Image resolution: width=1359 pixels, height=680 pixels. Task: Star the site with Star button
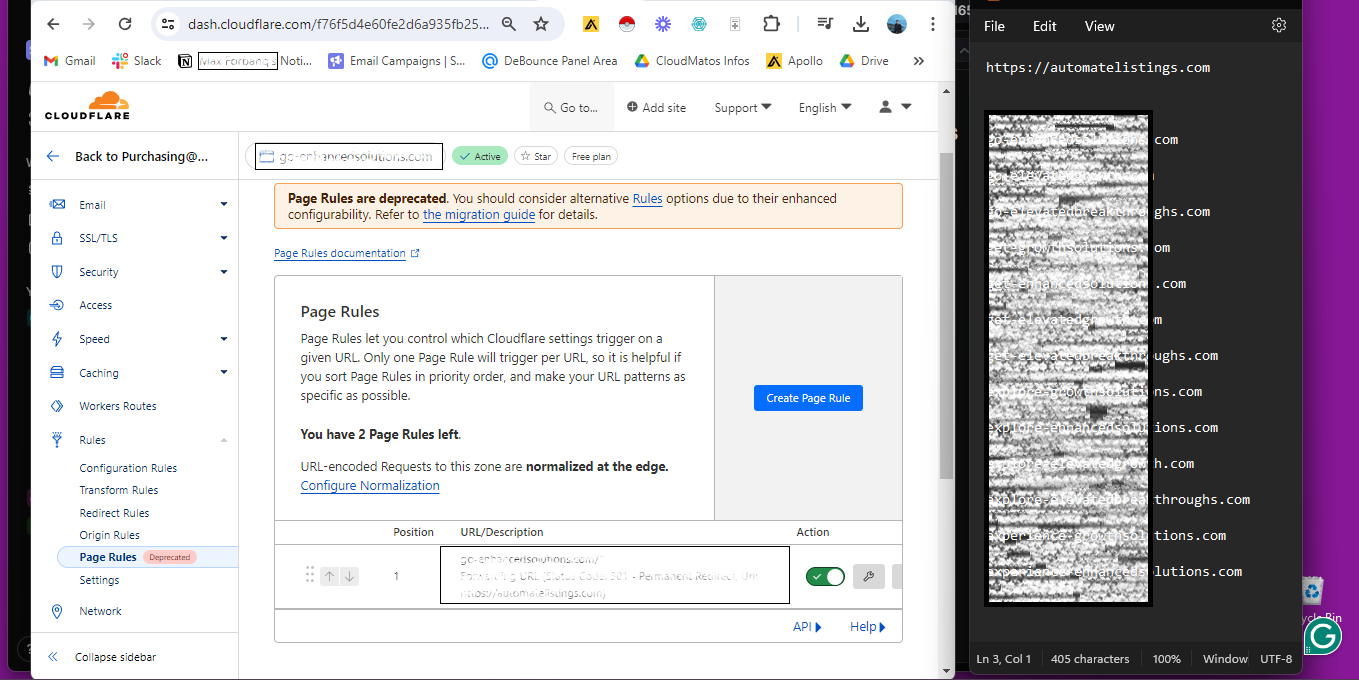[536, 156]
